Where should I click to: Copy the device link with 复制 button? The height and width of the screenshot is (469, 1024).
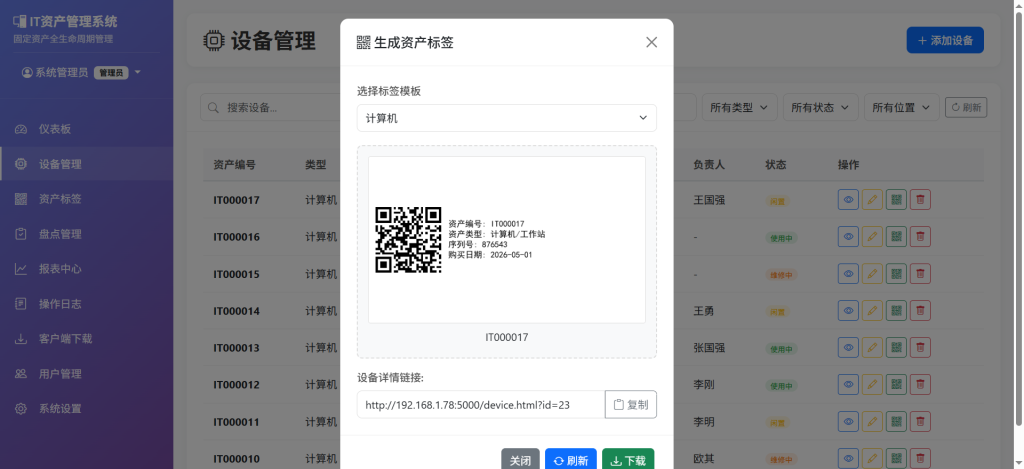631,405
